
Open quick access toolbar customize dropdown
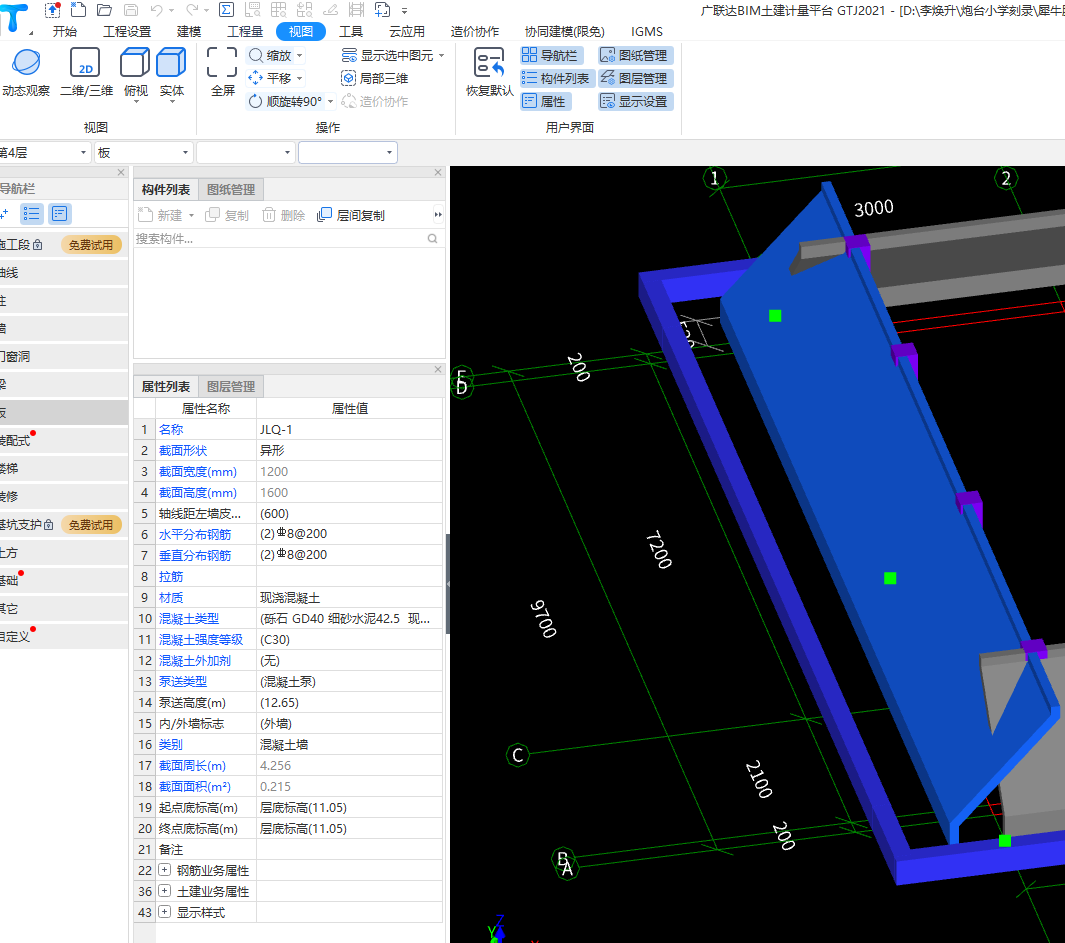[404, 11]
